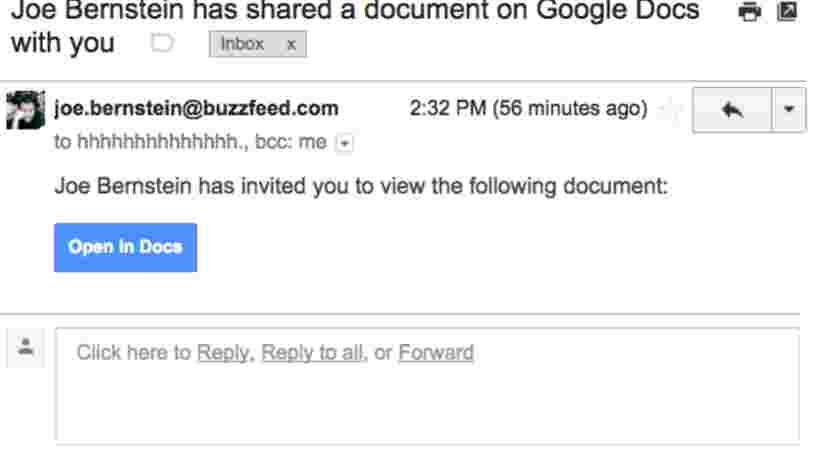Screen dimensions: 816x459
Task: Click the 2:32 PM timestamp
Action: point(528,108)
